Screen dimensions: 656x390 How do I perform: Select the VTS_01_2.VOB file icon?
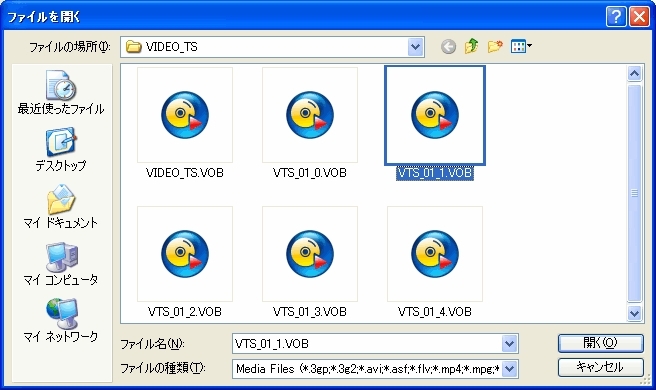tap(185, 254)
